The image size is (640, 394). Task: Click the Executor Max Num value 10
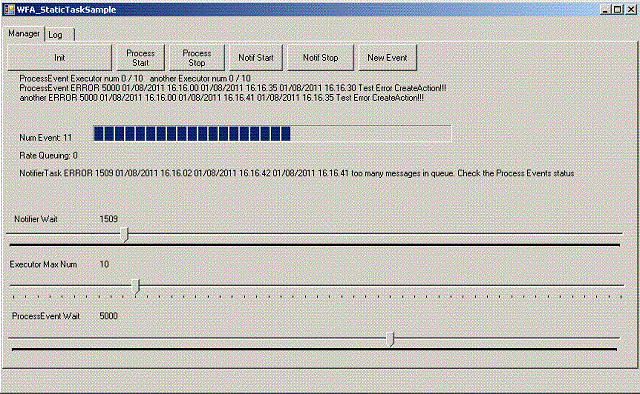coord(104,264)
